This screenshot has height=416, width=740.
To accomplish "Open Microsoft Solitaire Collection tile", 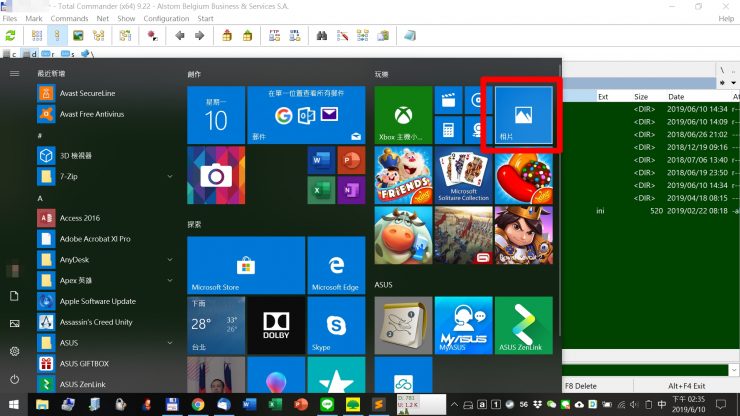I will [x=462, y=175].
